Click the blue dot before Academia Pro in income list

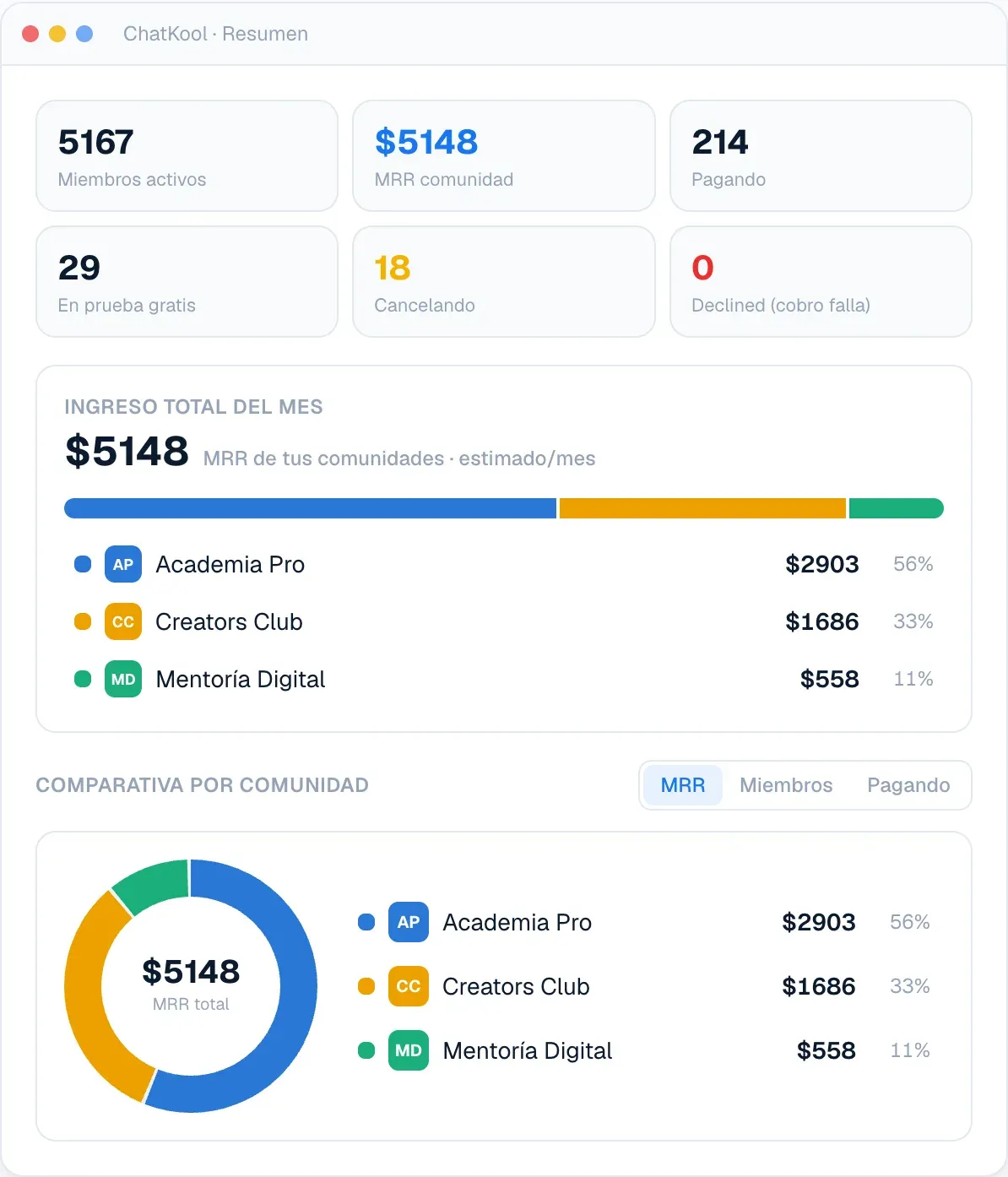[x=83, y=564]
